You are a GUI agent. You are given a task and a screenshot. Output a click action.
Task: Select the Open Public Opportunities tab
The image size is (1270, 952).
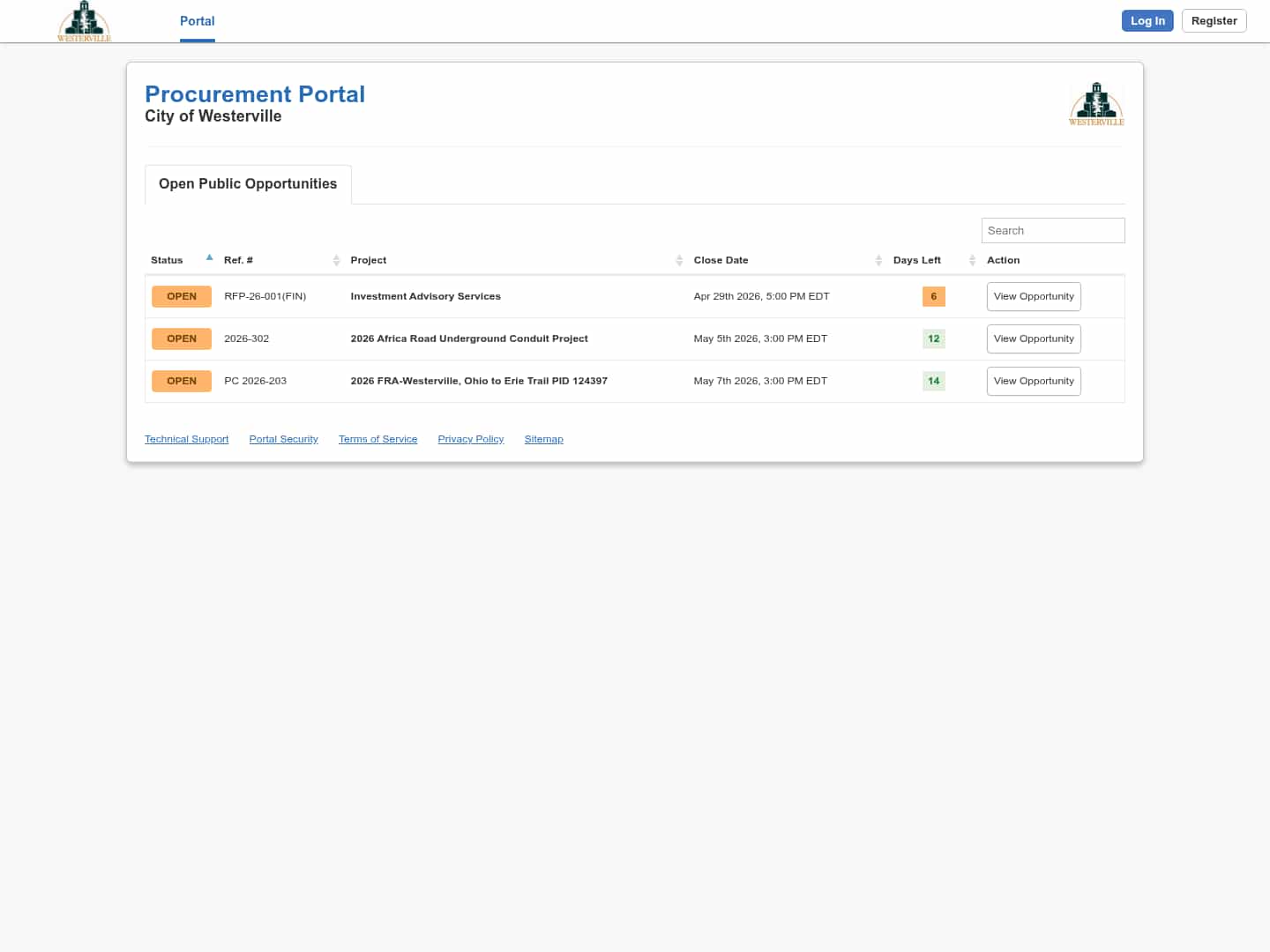coord(248,184)
